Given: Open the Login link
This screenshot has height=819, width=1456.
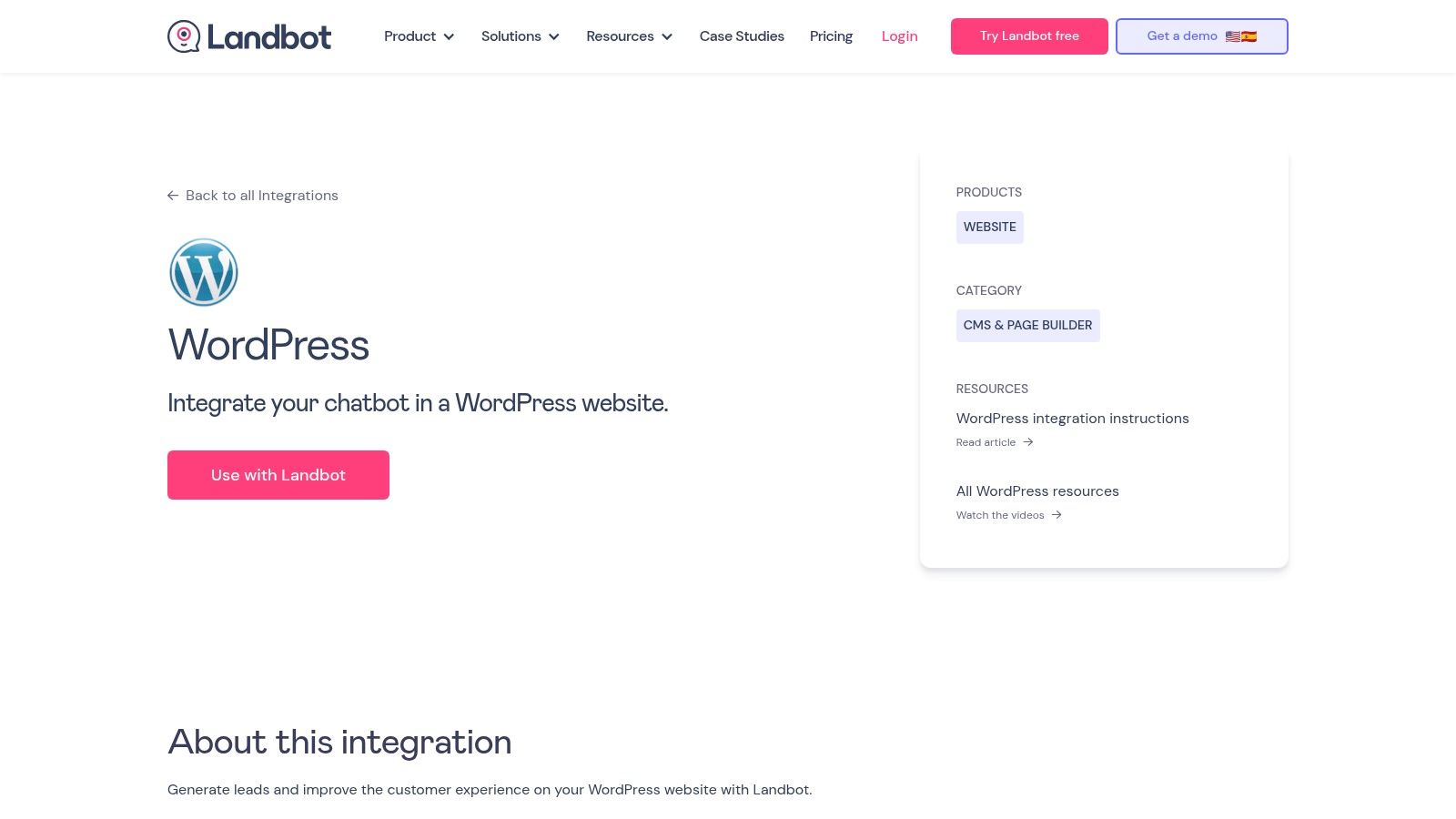Looking at the screenshot, I should (x=899, y=36).
